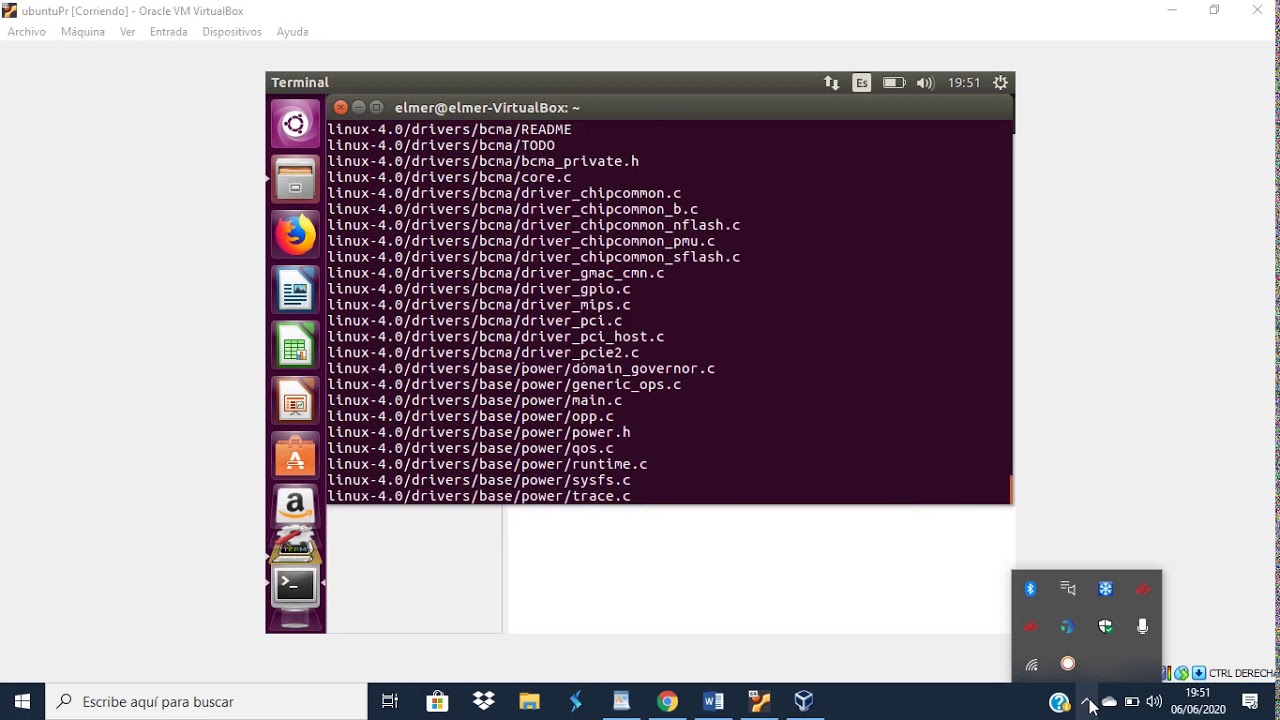Click Windows Start button
Image resolution: width=1280 pixels, height=720 pixels.
(x=23, y=702)
